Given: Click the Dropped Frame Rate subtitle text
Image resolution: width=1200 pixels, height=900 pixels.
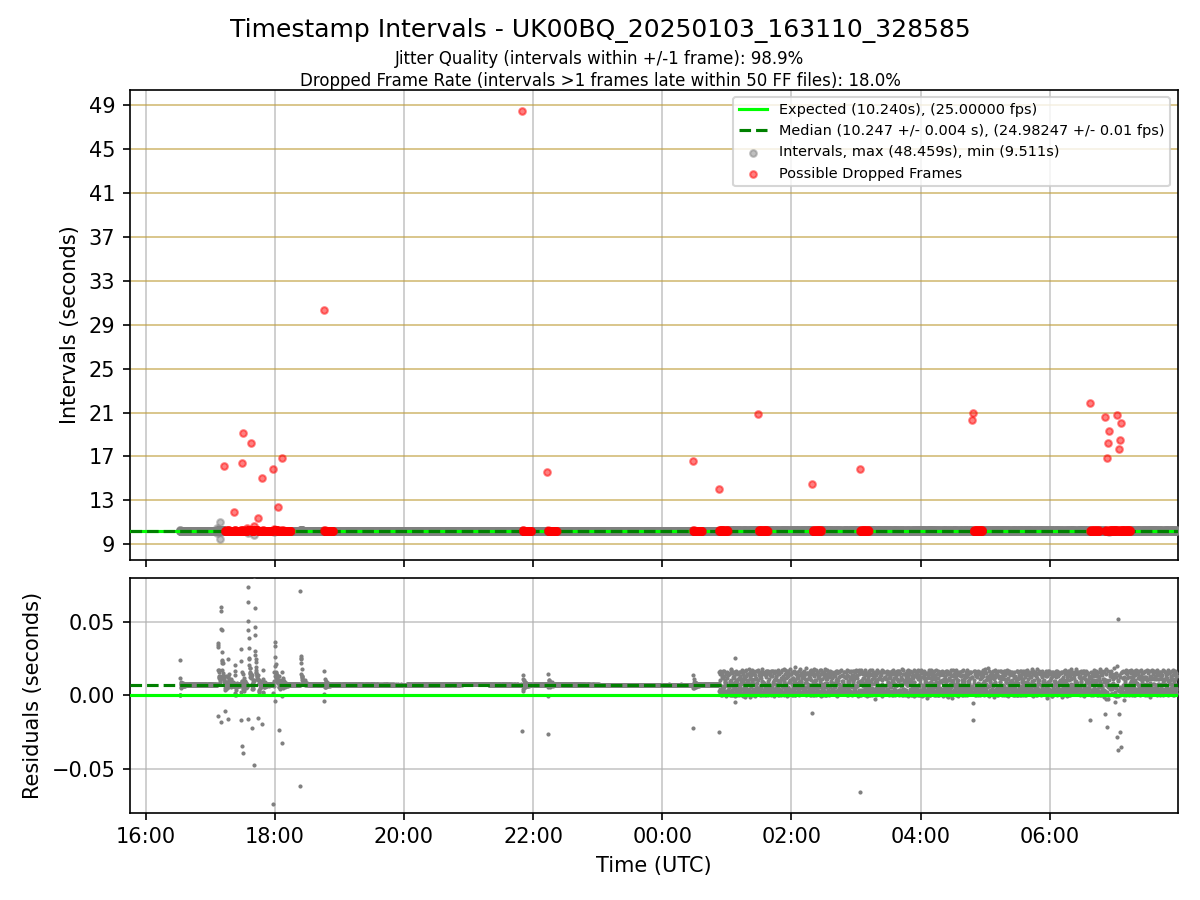Looking at the screenshot, I should coord(600,80).
